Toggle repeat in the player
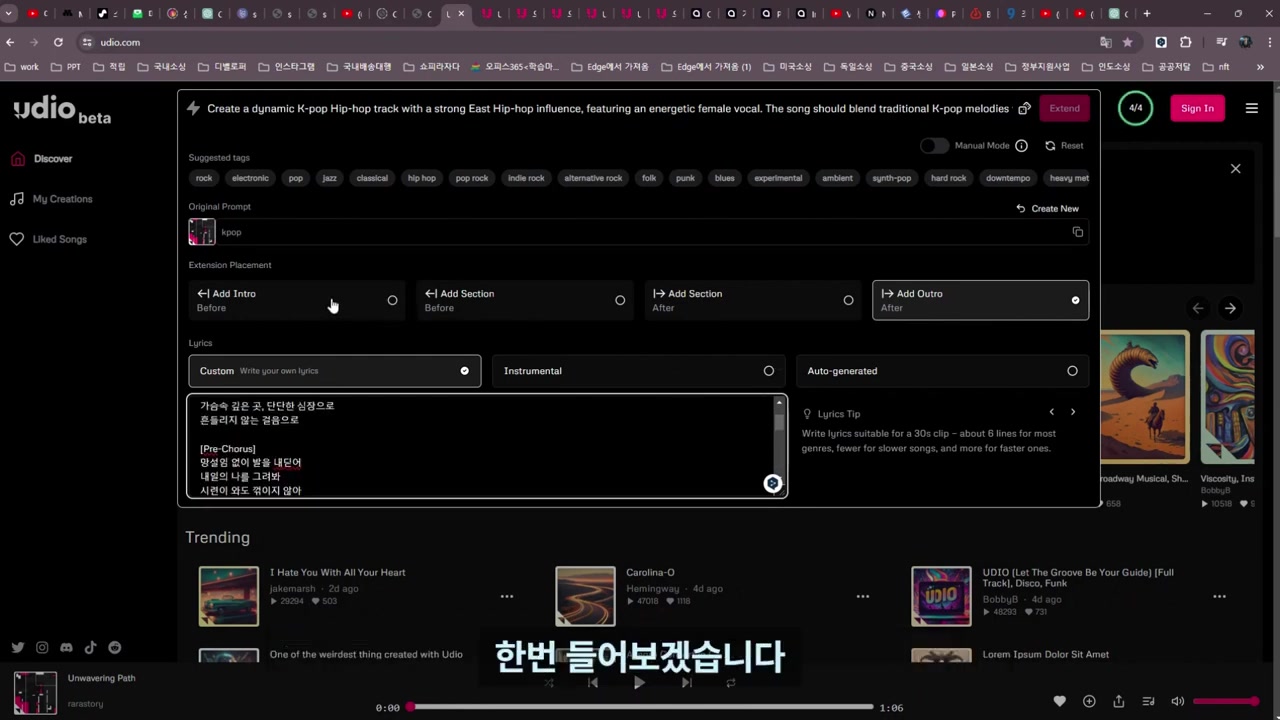Image resolution: width=1280 pixels, height=720 pixels. pyautogui.click(x=730, y=683)
